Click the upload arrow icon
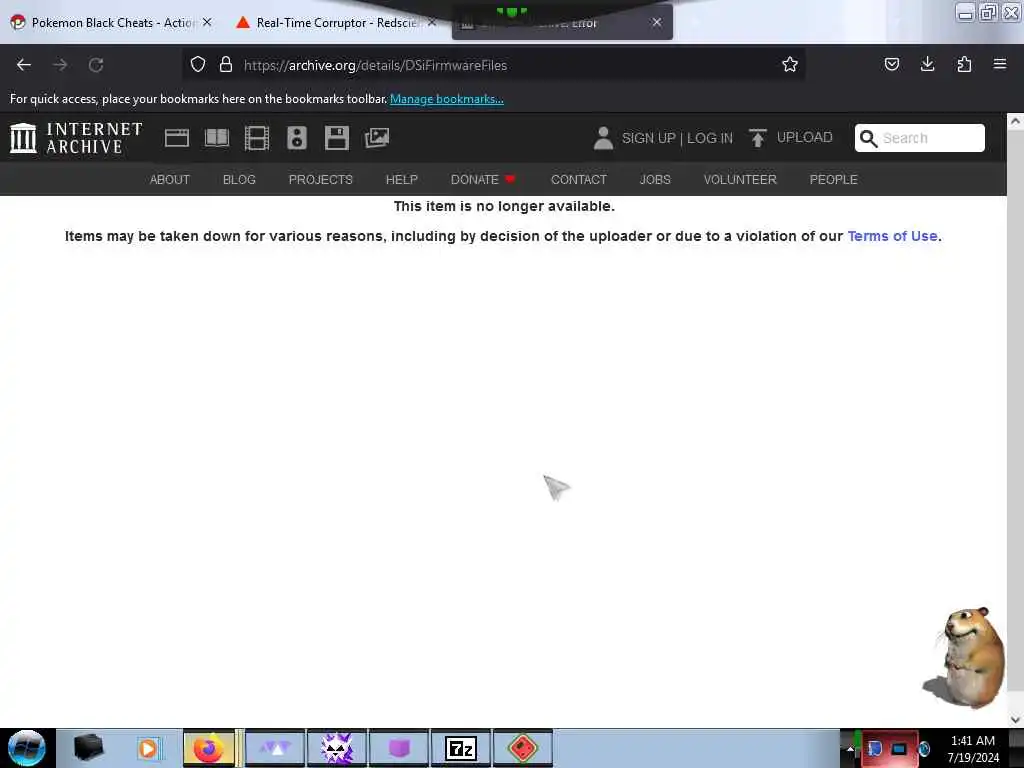The image size is (1024, 768). pos(758,138)
